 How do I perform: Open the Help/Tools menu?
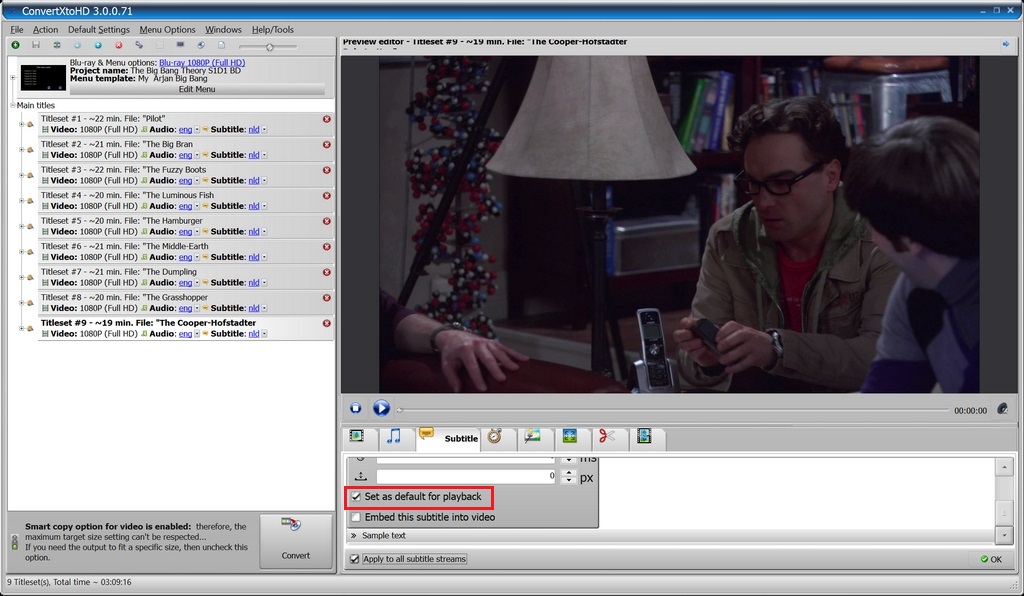[x=273, y=29]
